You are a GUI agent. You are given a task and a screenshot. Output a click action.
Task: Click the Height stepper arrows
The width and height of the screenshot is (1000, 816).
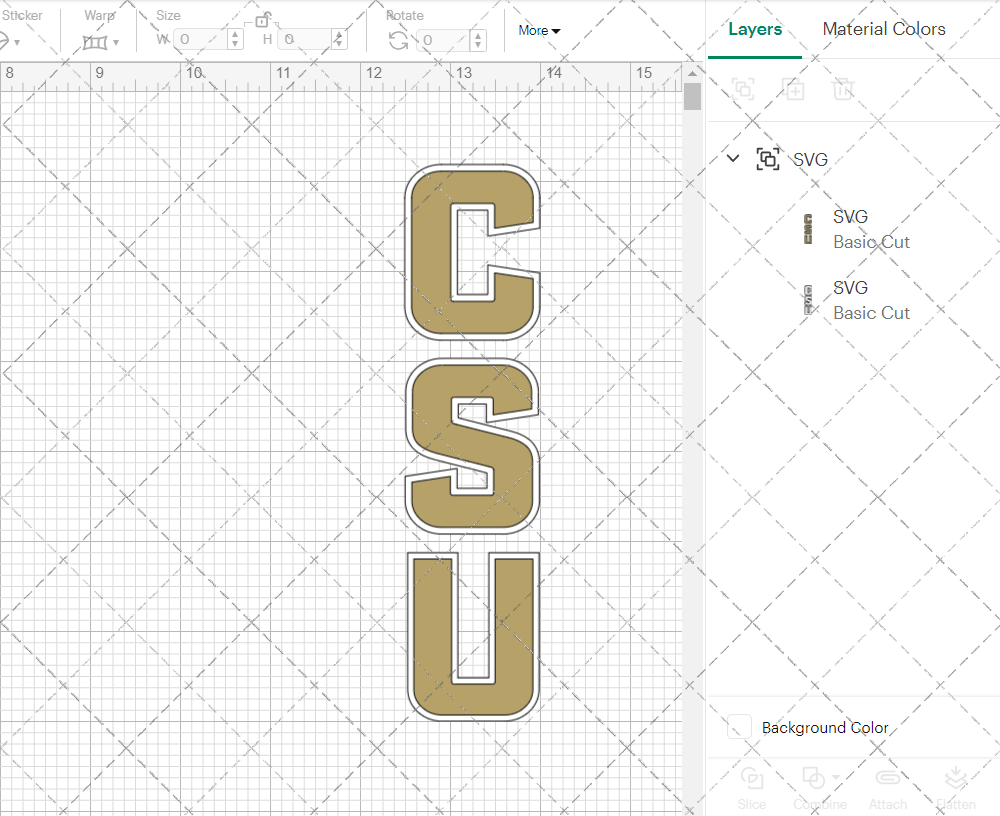click(339, 40)
